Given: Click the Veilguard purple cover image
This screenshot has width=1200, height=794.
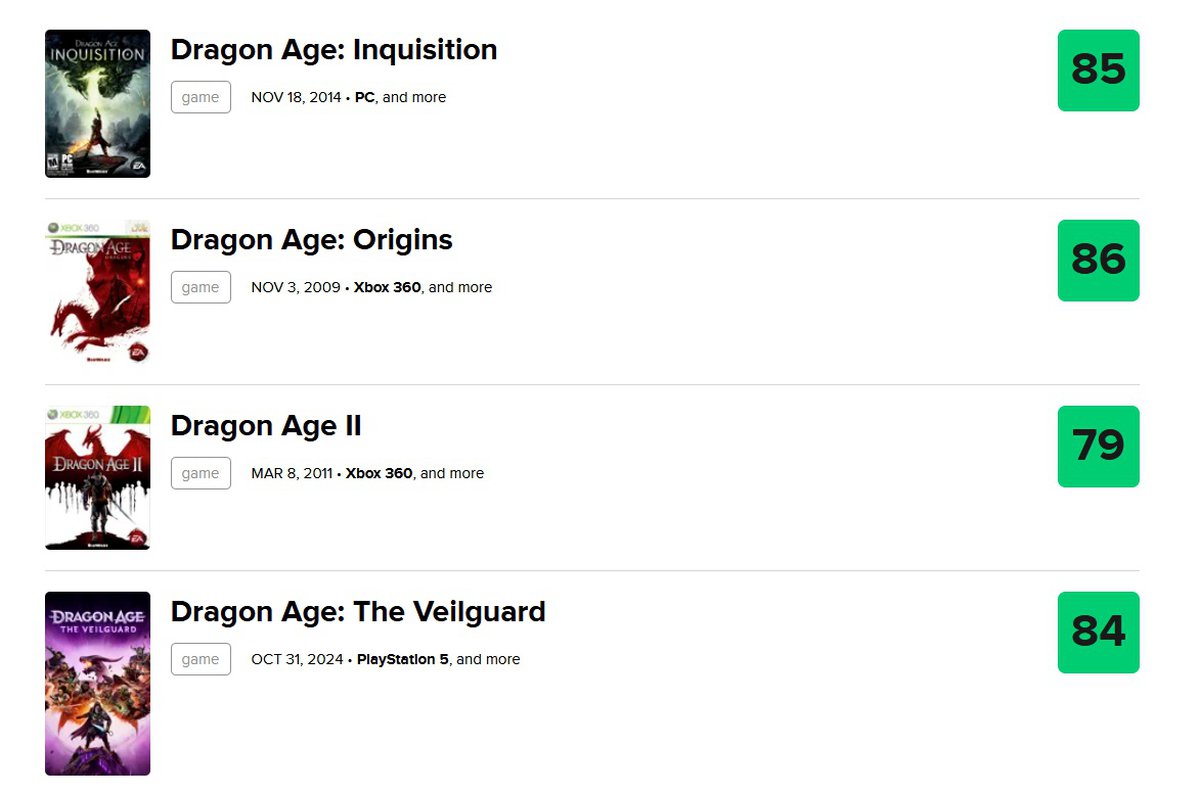Looking at the screenshot, I should tap(97, 683).
